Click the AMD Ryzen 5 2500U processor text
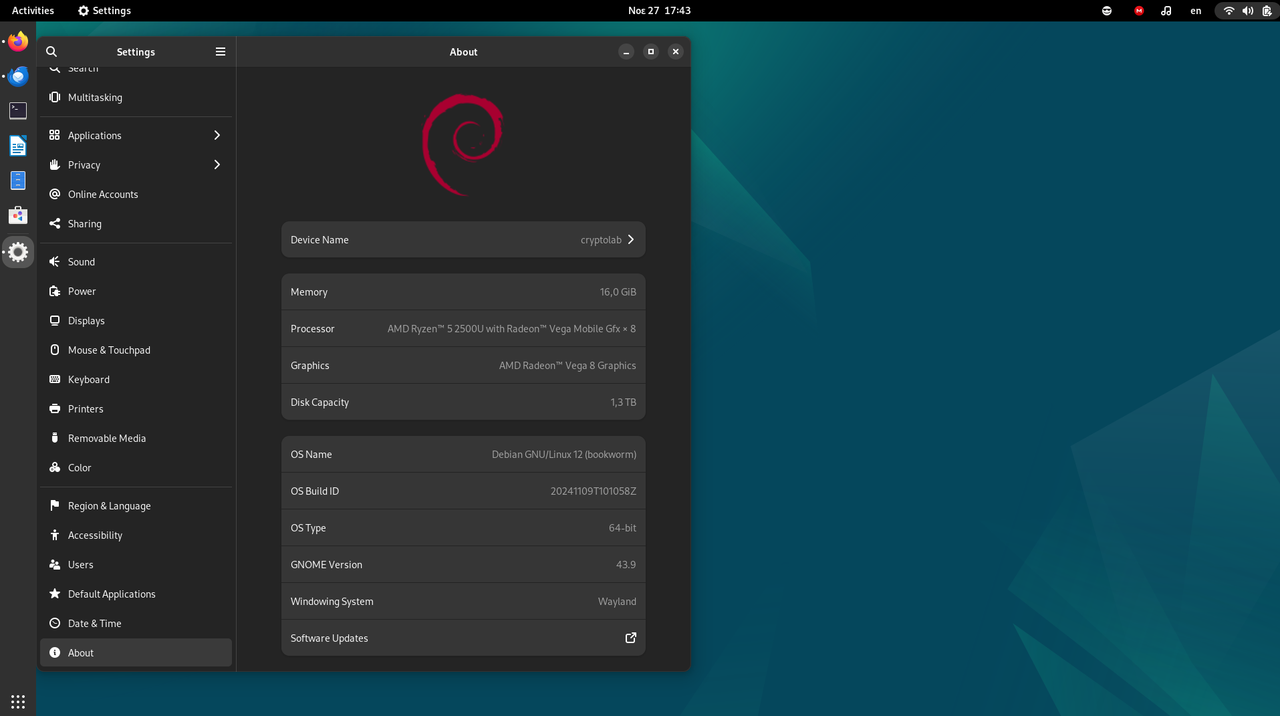 tap(512, 329)
